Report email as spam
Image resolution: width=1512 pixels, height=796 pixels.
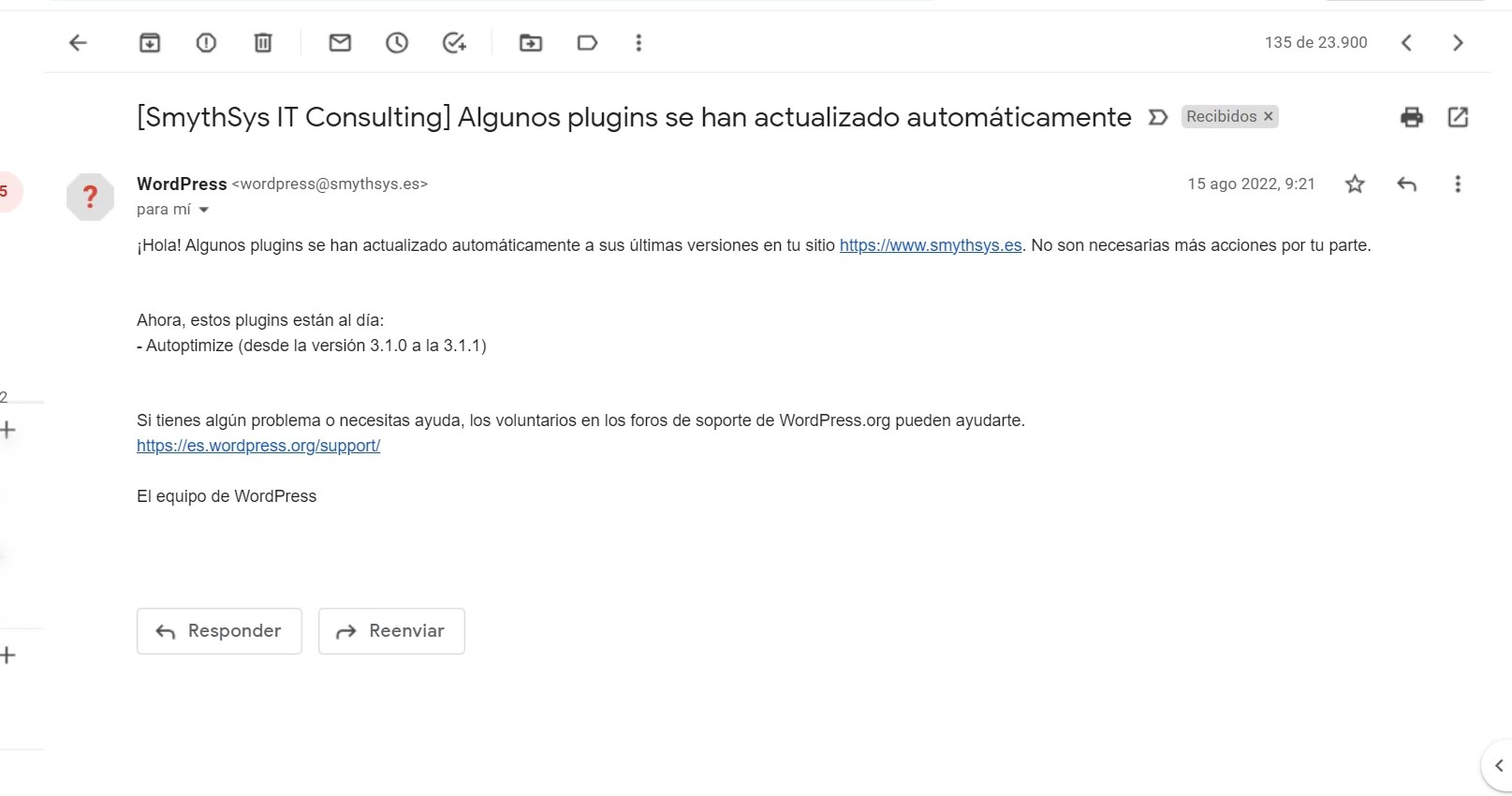click(206, 43)
